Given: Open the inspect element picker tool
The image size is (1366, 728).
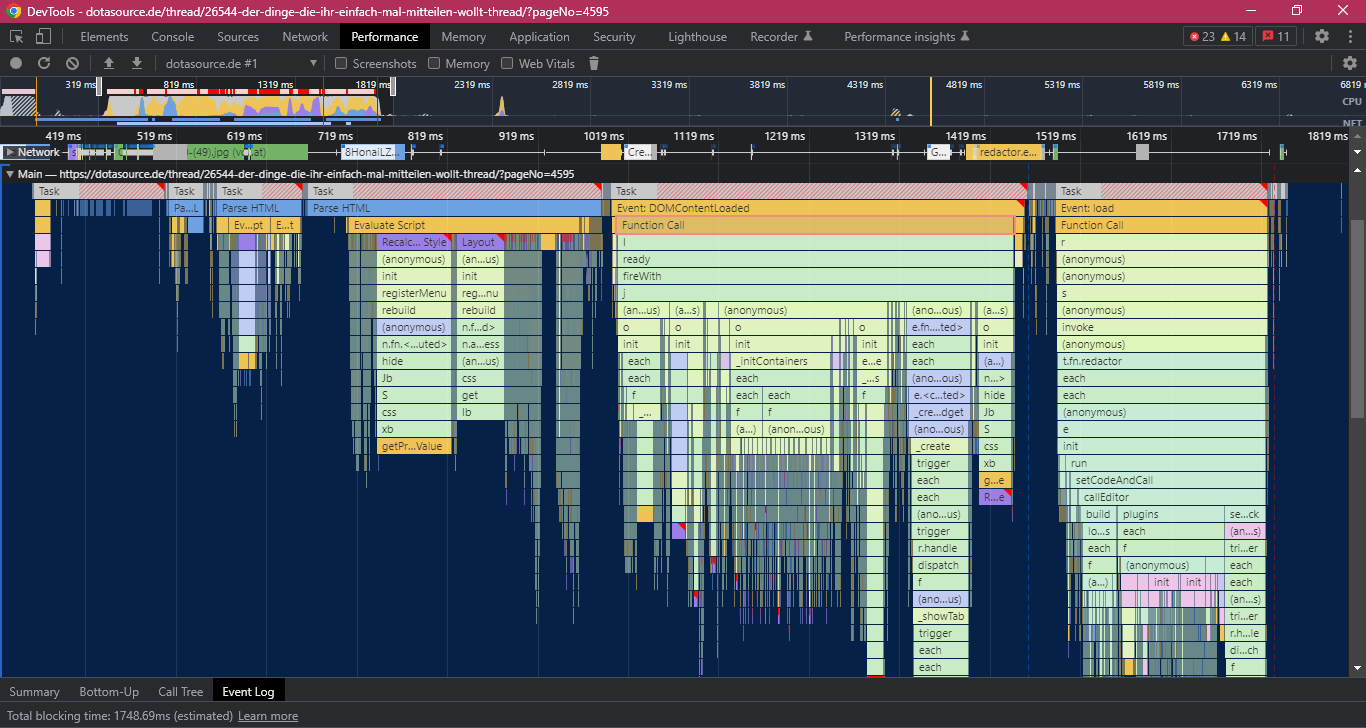Looking at the screenshot, I should (17, 37).
